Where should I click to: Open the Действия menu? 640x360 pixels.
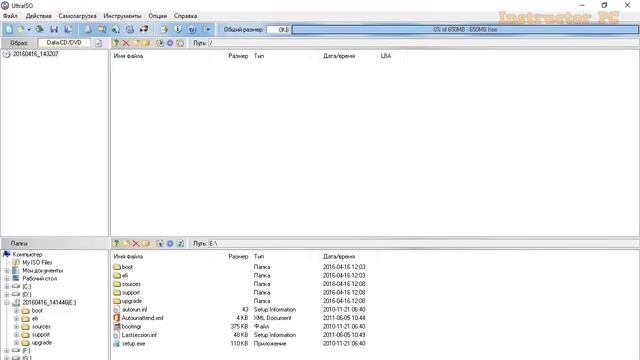(39, 16)
